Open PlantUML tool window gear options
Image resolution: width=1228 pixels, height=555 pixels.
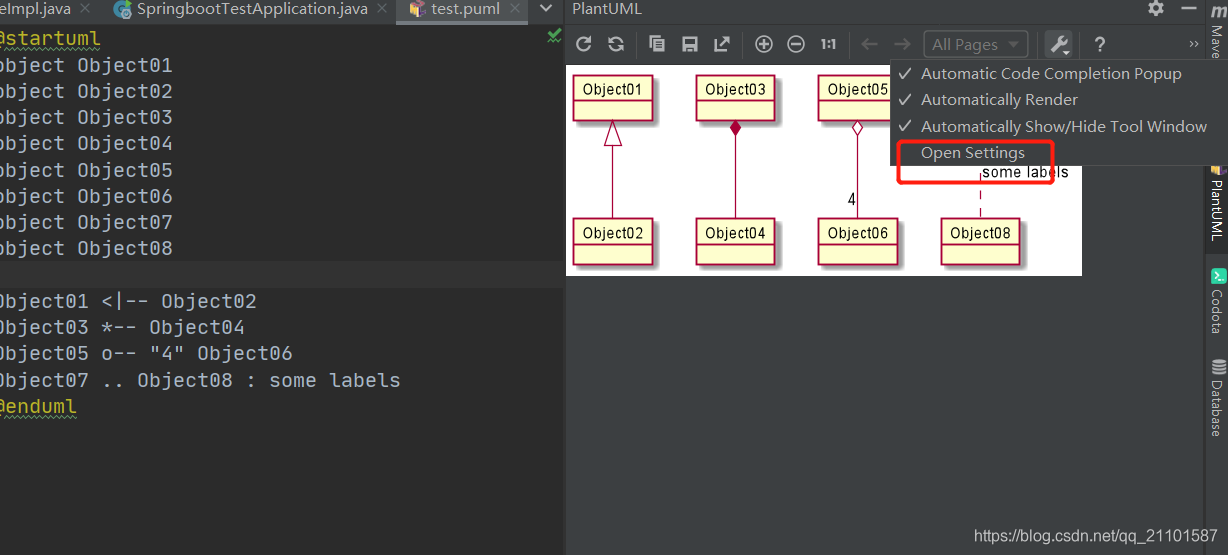pyautogui.click(x=1156, y=9)
